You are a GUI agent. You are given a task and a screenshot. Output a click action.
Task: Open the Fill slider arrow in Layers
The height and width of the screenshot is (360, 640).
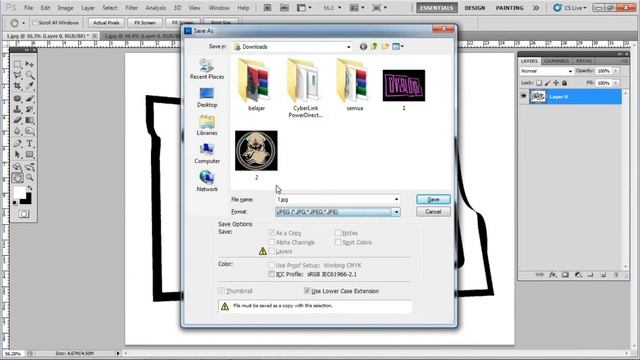pos(616,83)
